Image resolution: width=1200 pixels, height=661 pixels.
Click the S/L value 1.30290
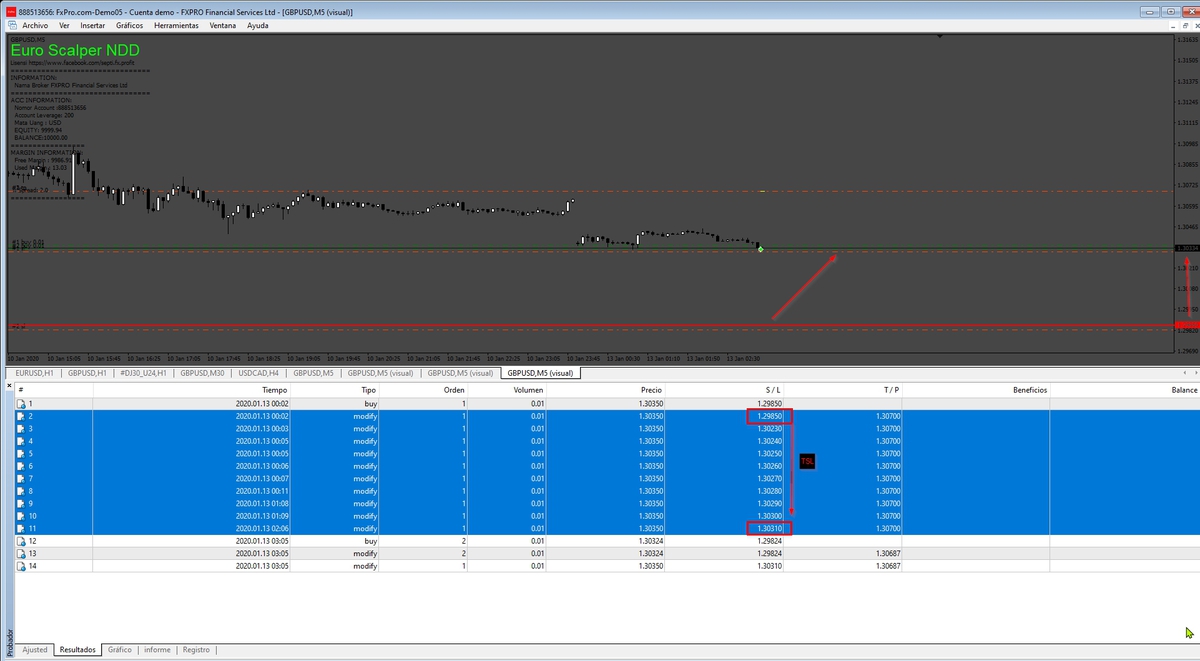[x=769, y=503]
